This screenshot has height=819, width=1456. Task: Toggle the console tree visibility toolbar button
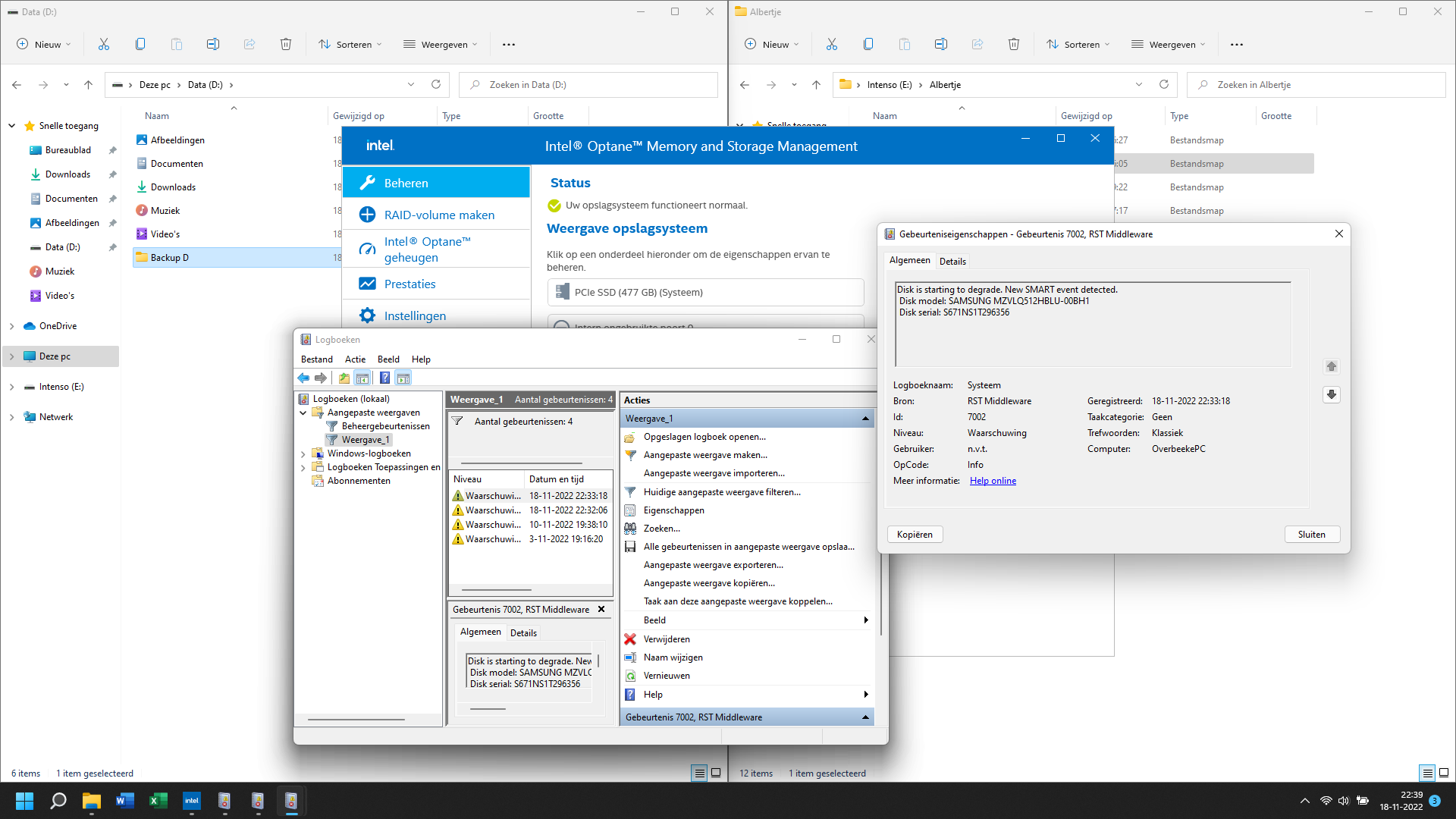click(x=362, y=378)
